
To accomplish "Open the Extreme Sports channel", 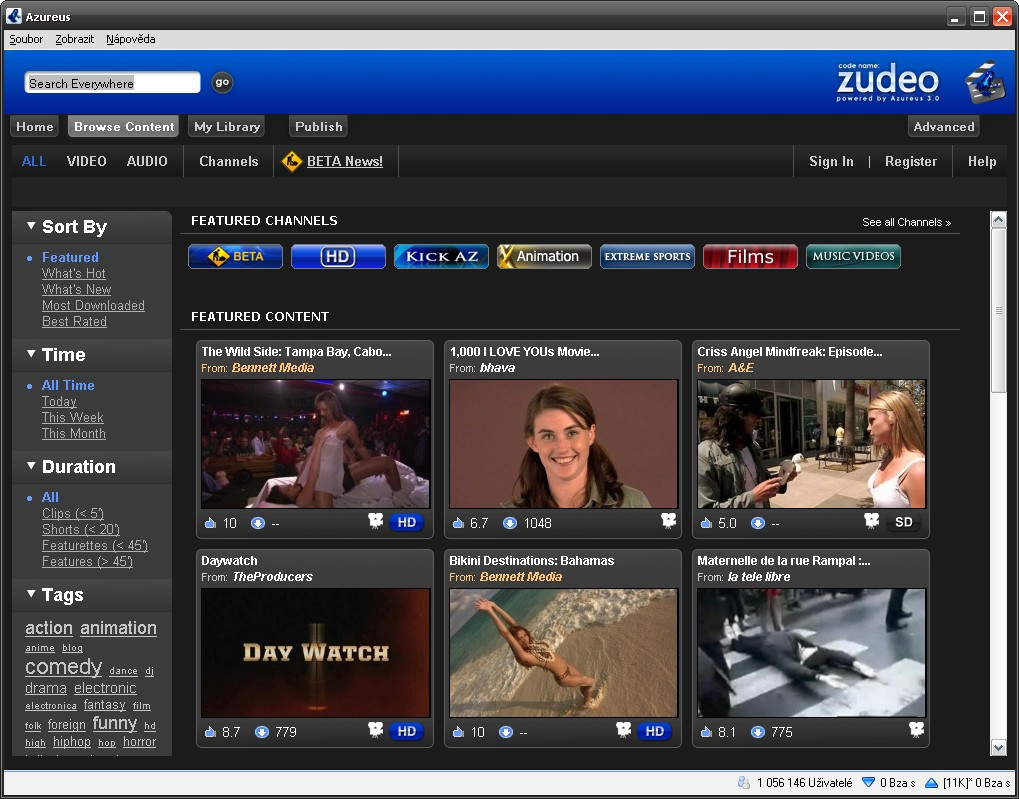I will click(x=647, y=256).
